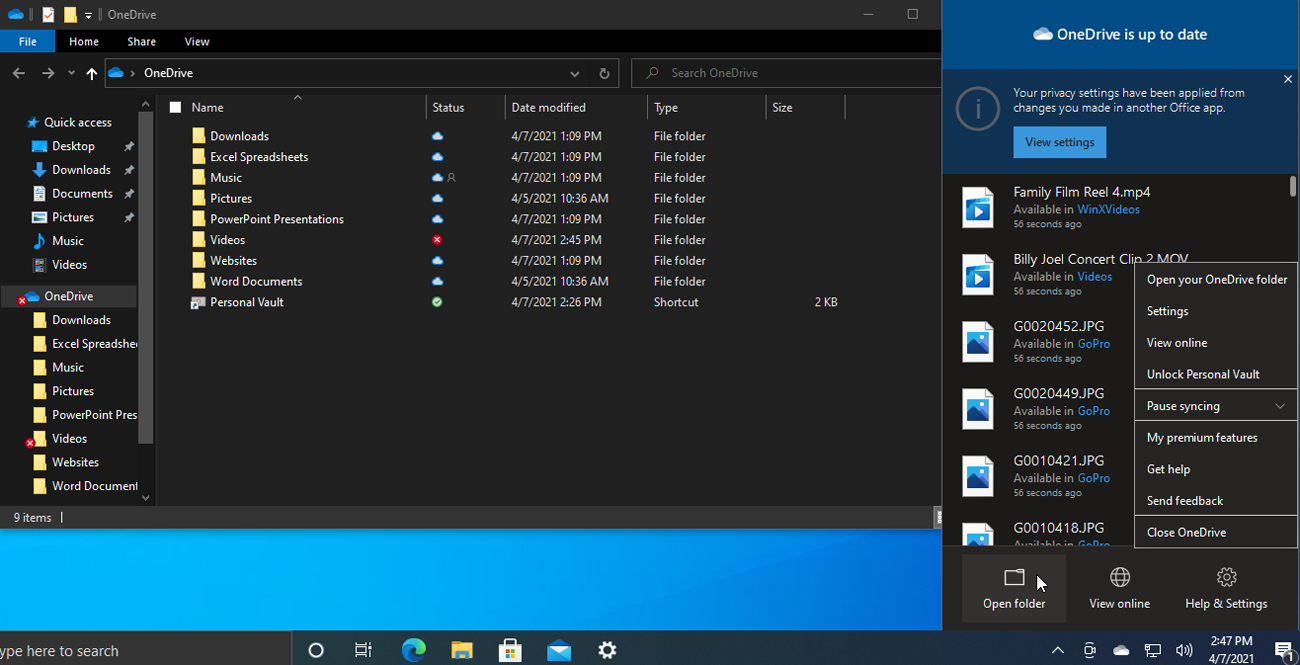1300x665 pixels.
Task: Click the pin icon next to Desktop
Action: [129, 146]
